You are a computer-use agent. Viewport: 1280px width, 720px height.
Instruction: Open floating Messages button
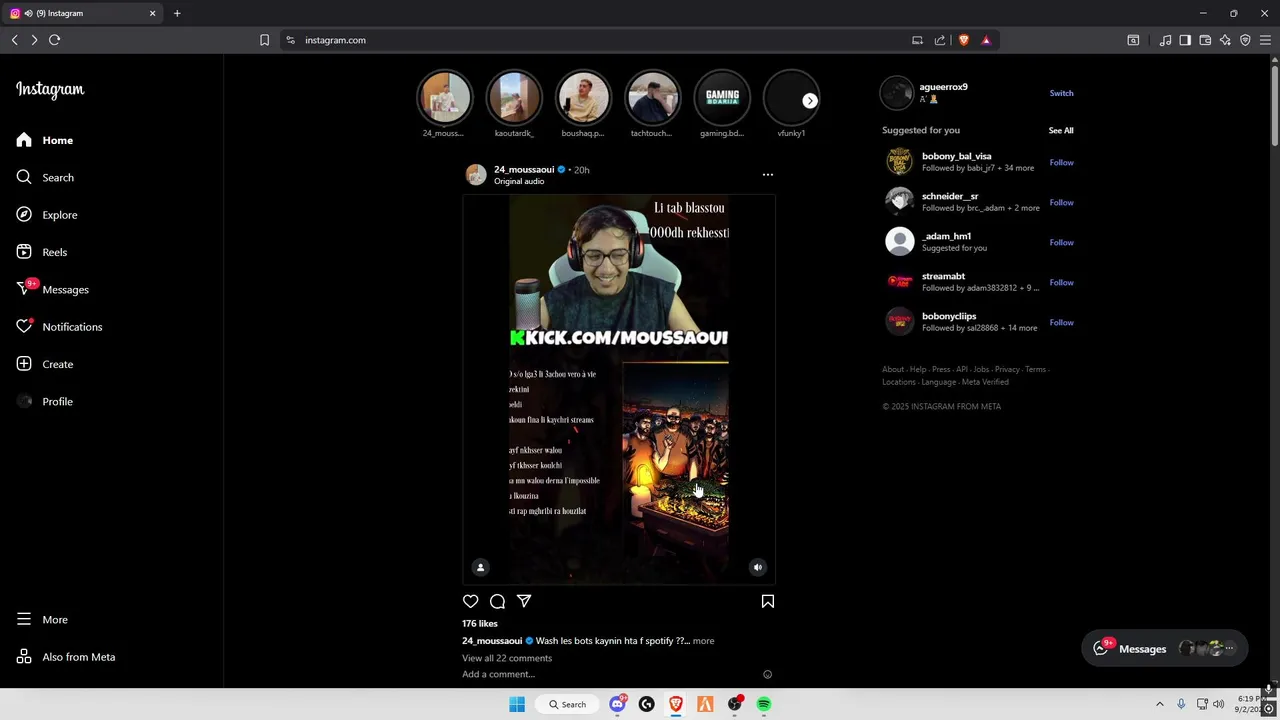pyautogui.click(x=1165, y=648)
